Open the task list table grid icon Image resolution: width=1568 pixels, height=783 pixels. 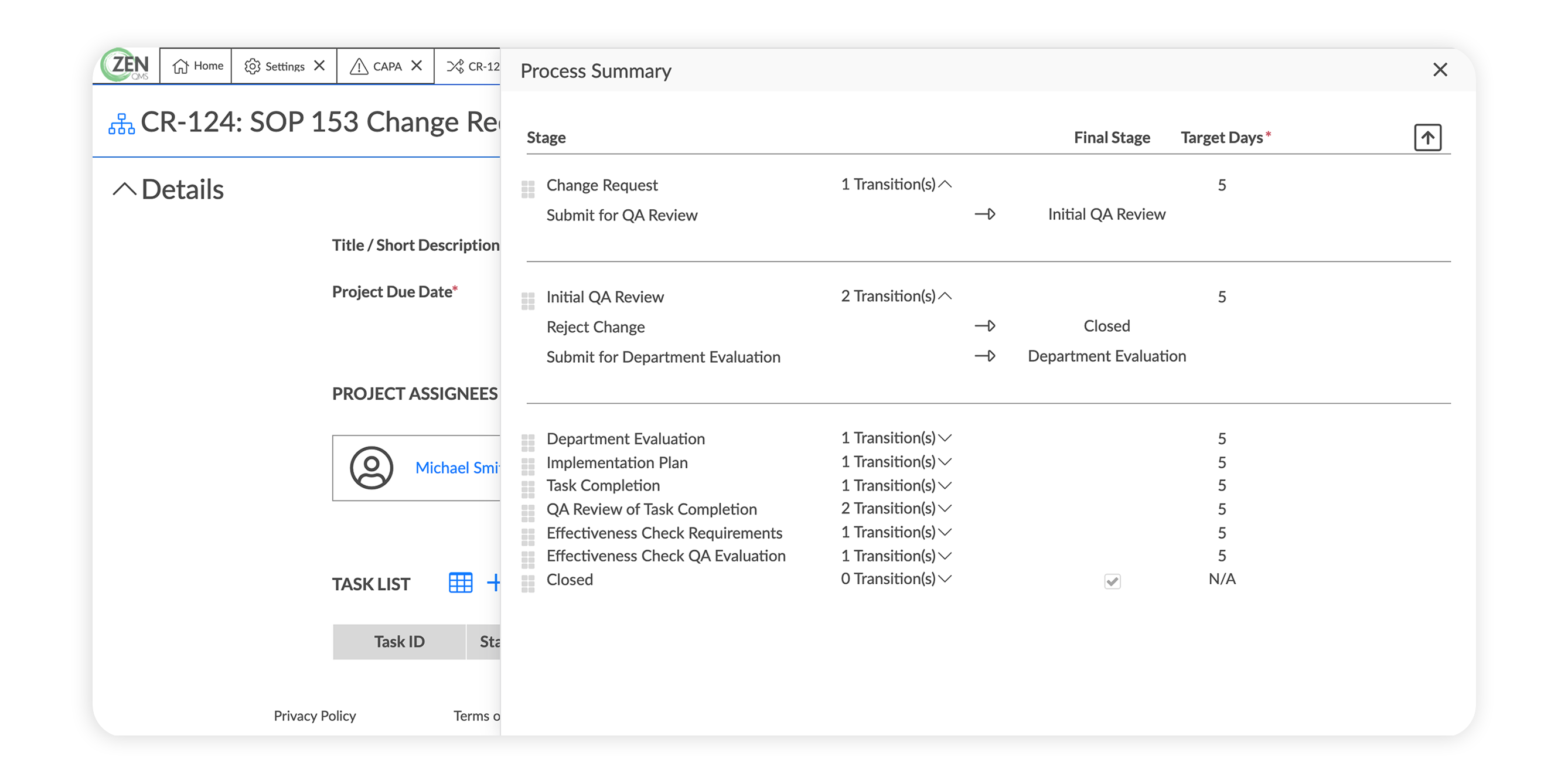click(x=460, y=583)
